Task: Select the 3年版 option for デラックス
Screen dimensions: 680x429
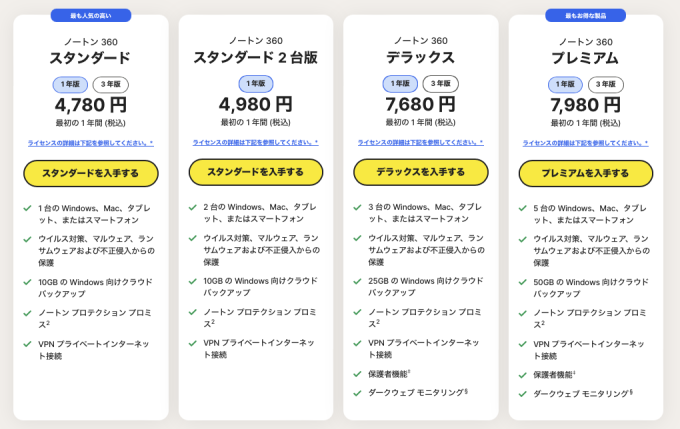Action: tap(440, 84)
